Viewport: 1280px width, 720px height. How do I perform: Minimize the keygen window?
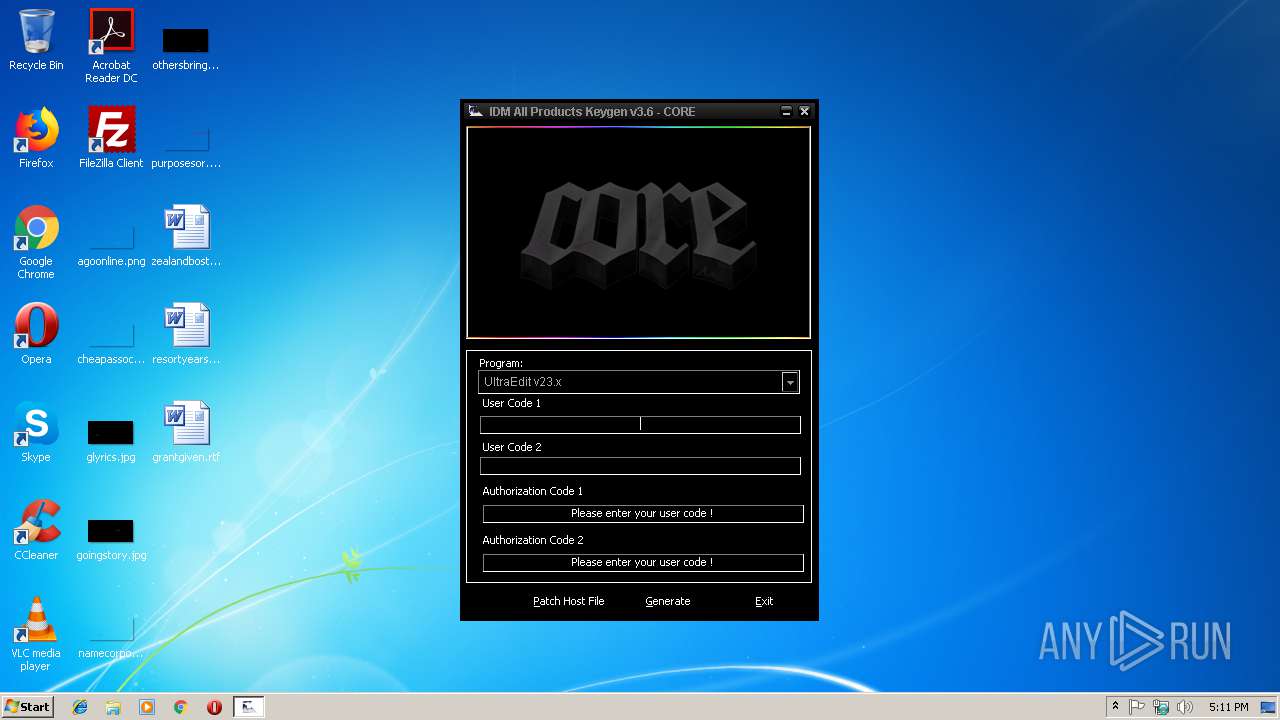[x=786, y=111]
